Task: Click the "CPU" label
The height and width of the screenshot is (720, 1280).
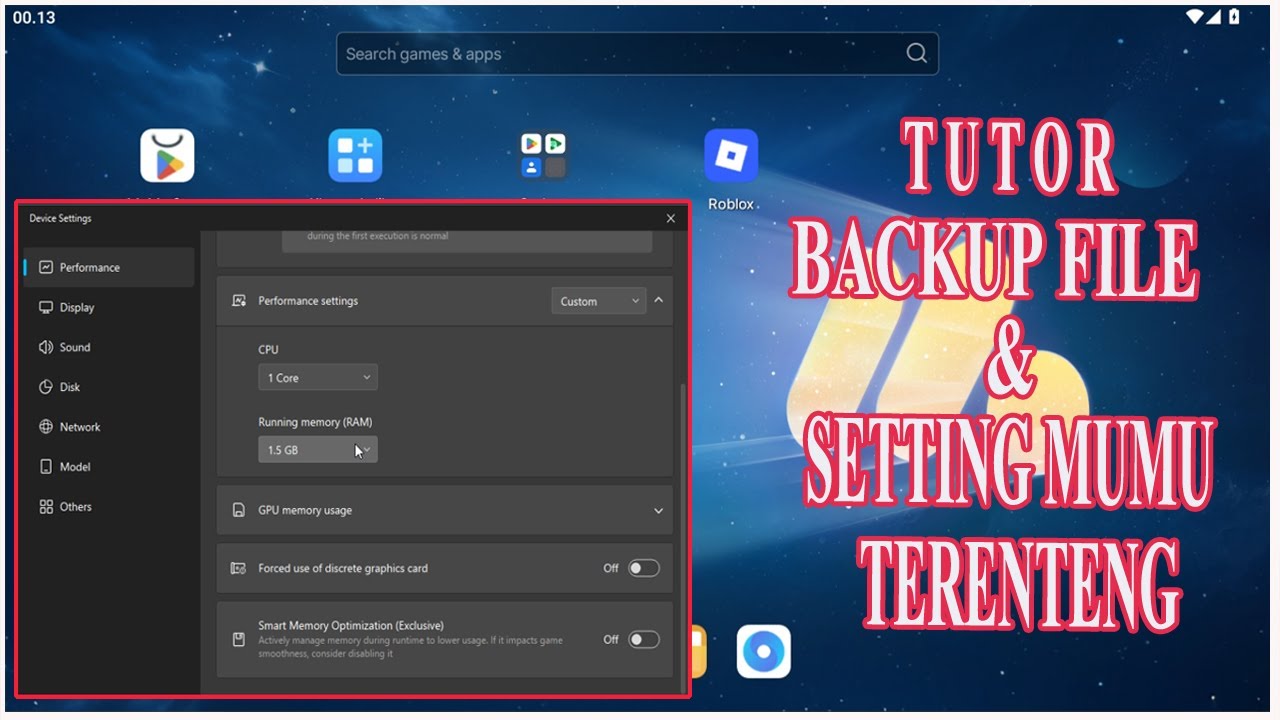Action: (x=268, y=350)
